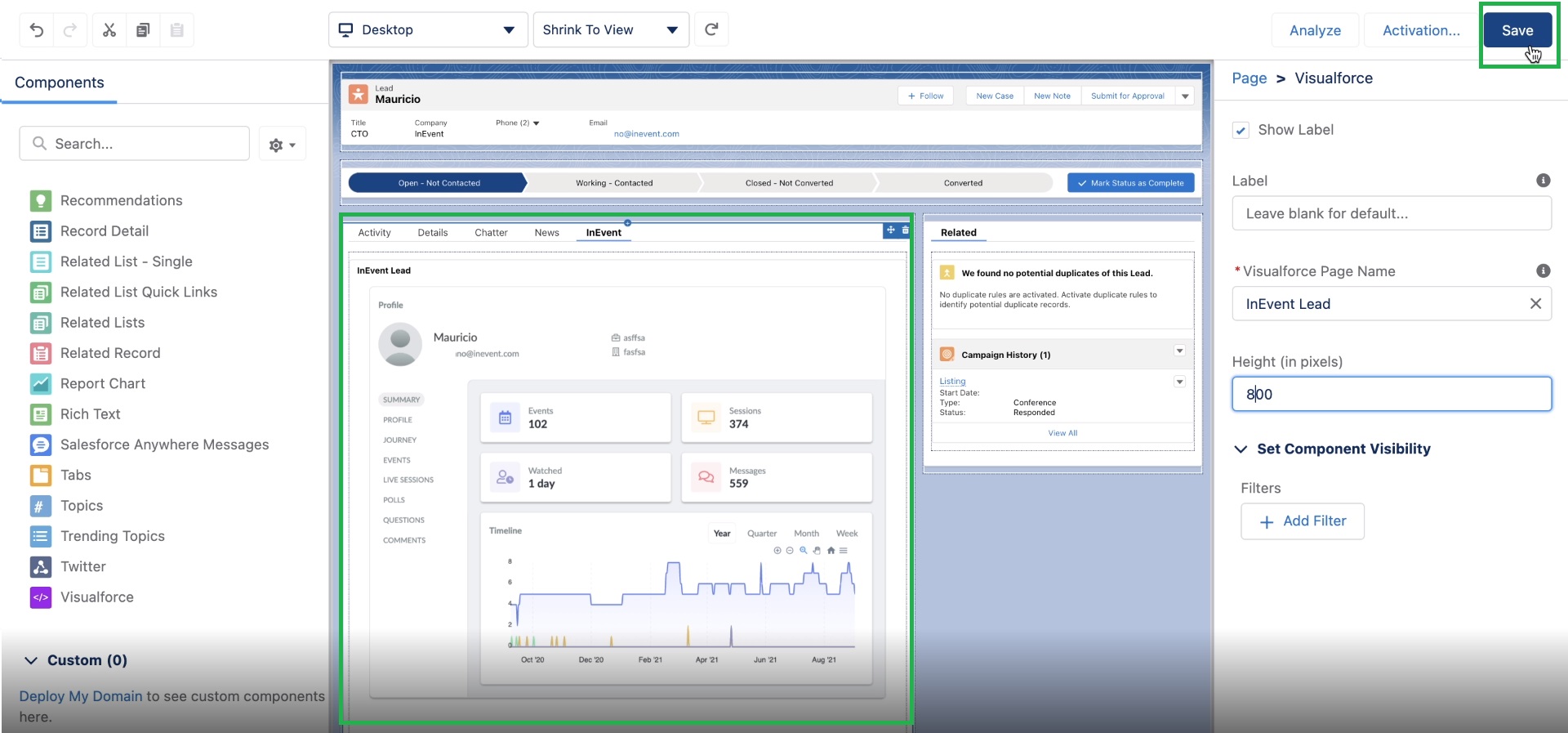Select the Working - Contacted path stage
Screen dimensions: 1568x733
[614, 183]
